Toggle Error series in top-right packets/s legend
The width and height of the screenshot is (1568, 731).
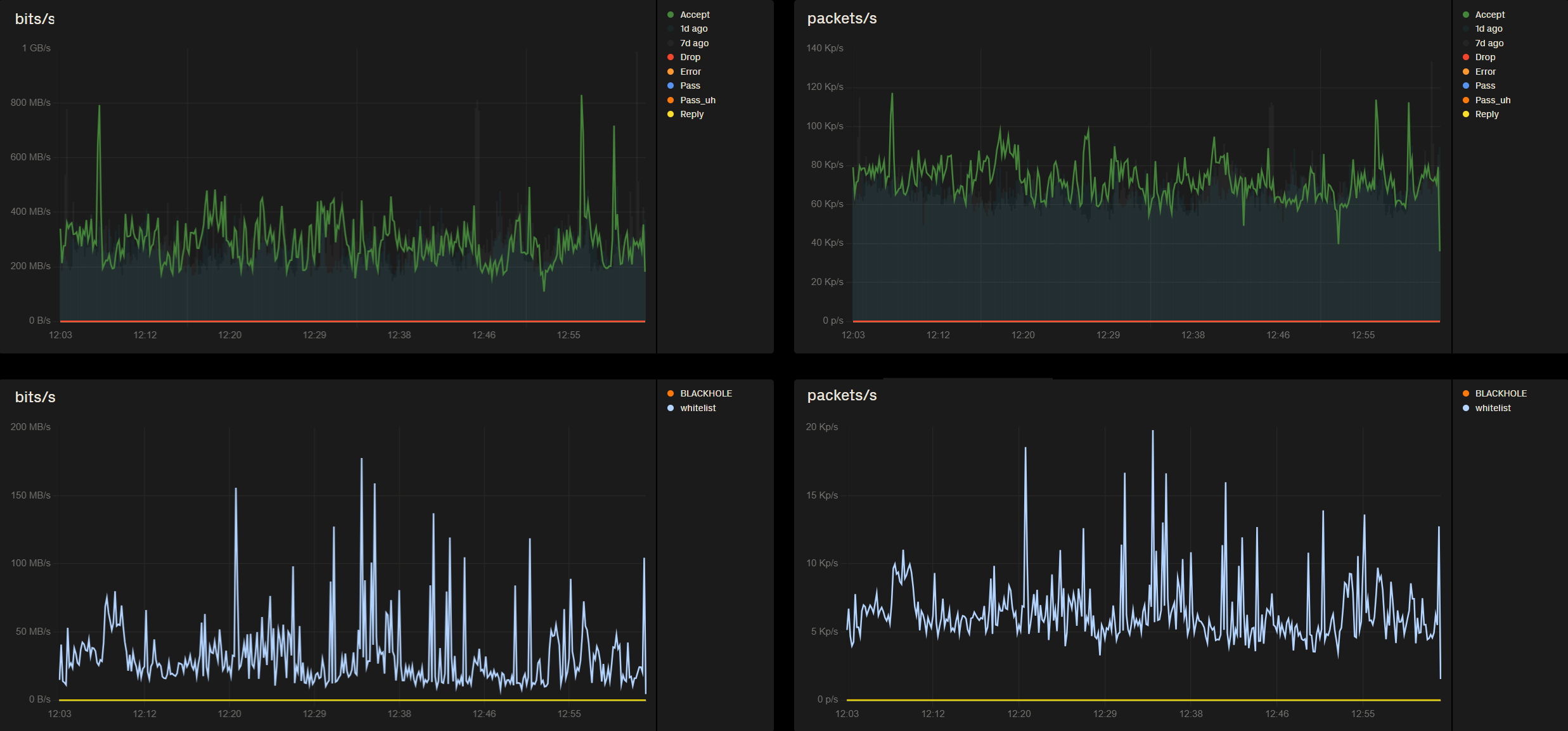click(1485, 72)
